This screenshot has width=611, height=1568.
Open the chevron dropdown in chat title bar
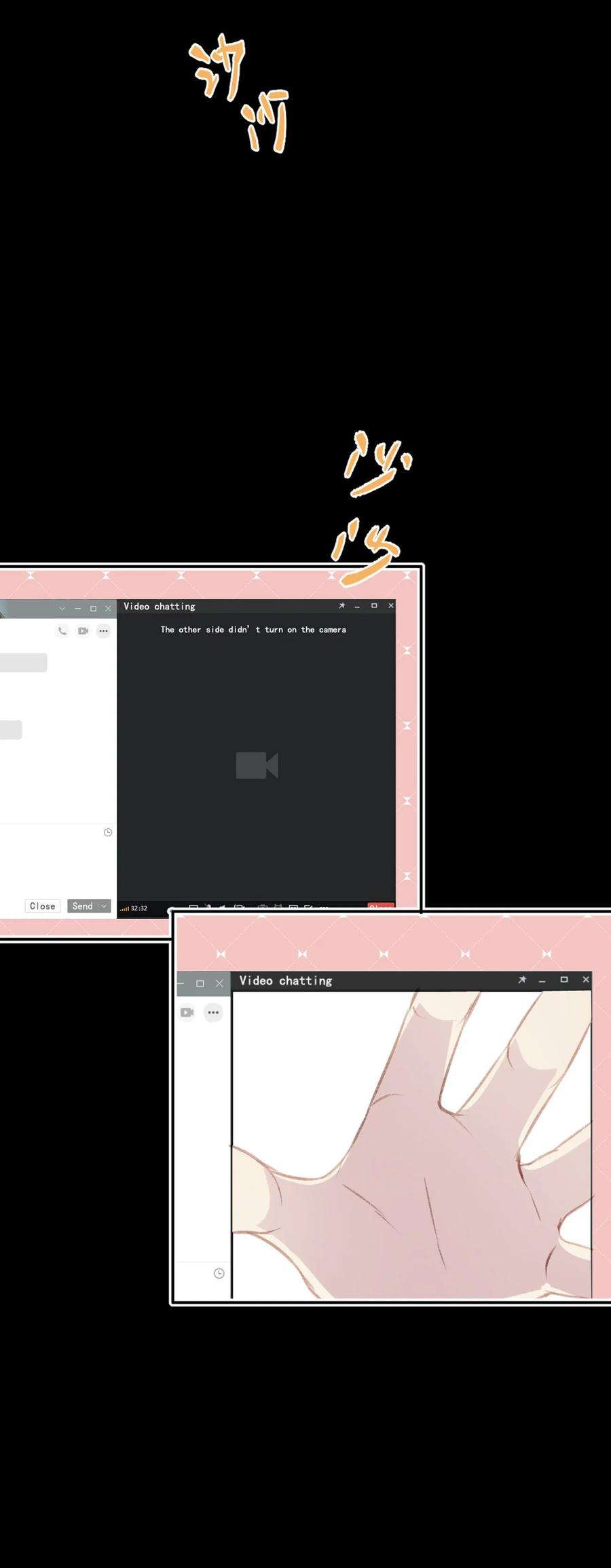tap(62, 608)
